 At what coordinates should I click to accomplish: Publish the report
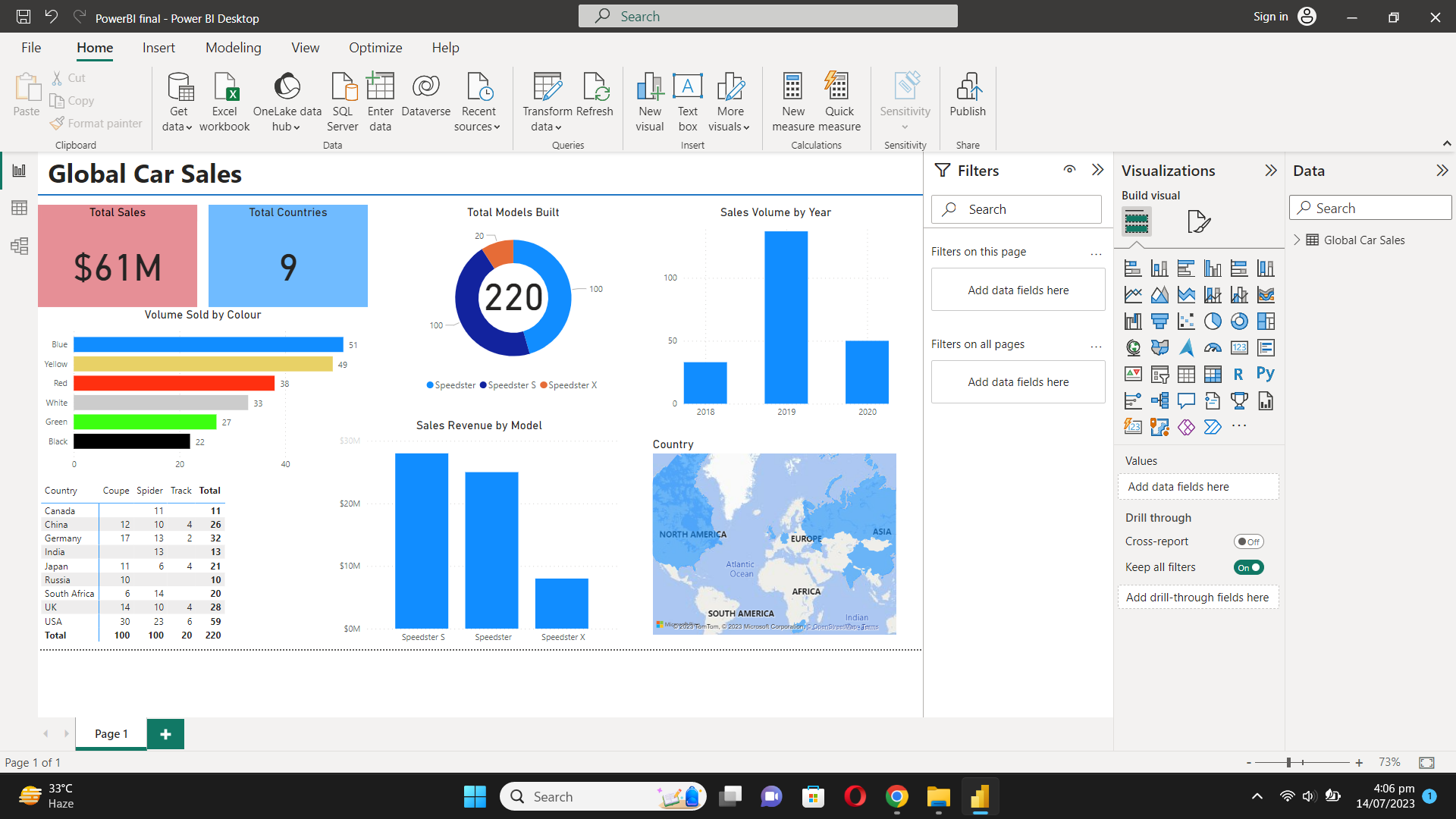[x=968, y=95]
